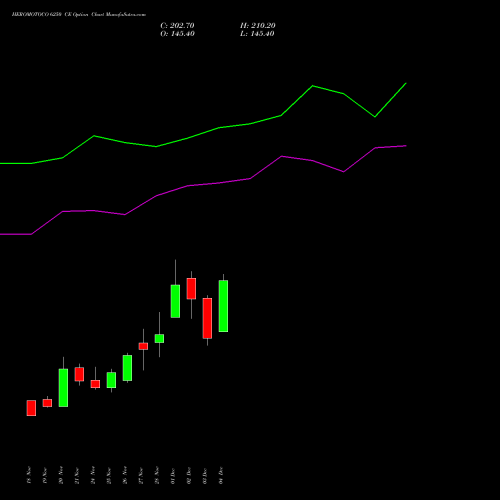This screenshot has height=500, width=500.
Task: Select the 25 Nov date label
Action: [x=109, y=475]
